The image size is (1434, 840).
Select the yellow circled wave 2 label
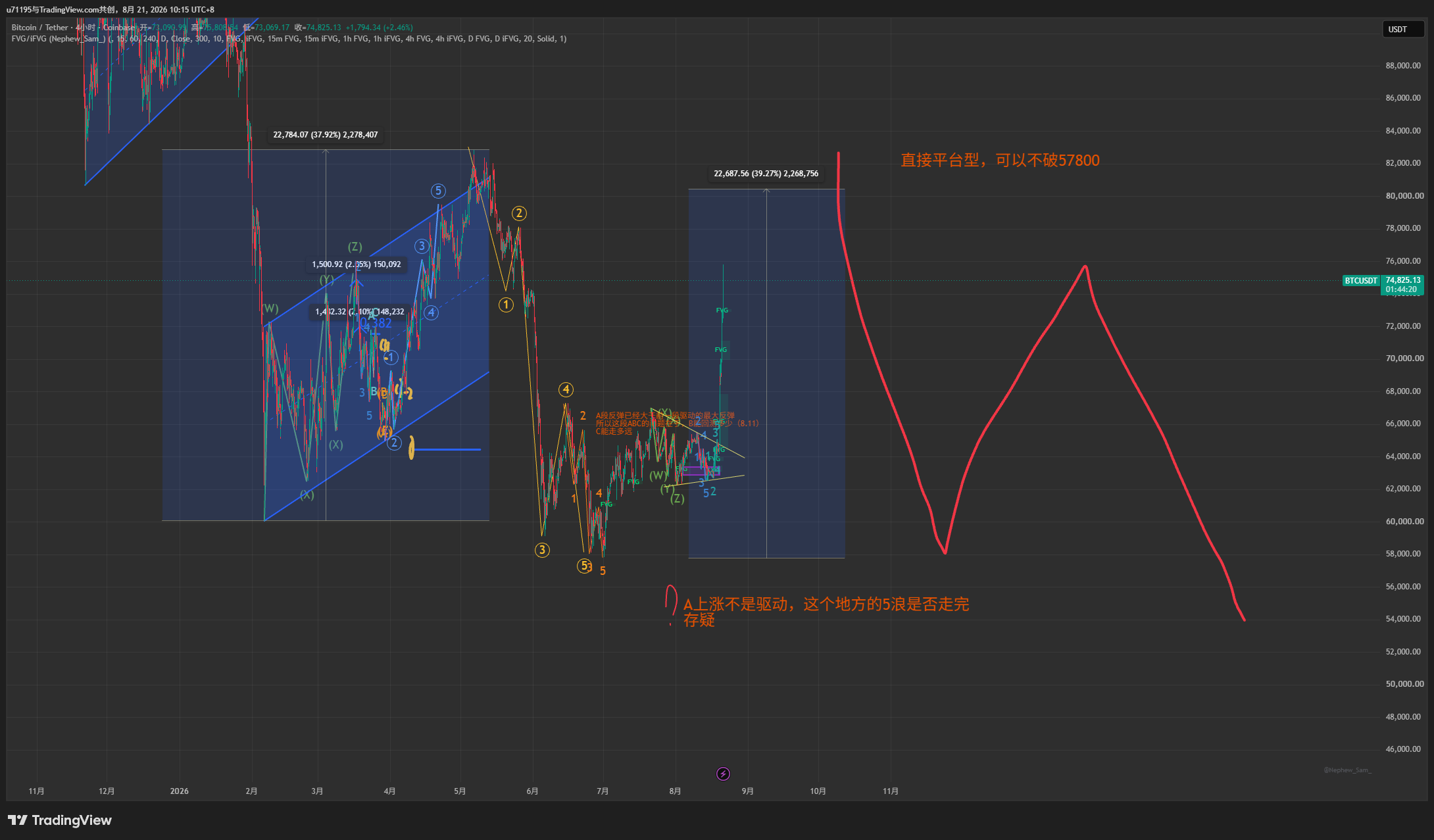pyautogui.click(x=519, y=213)
